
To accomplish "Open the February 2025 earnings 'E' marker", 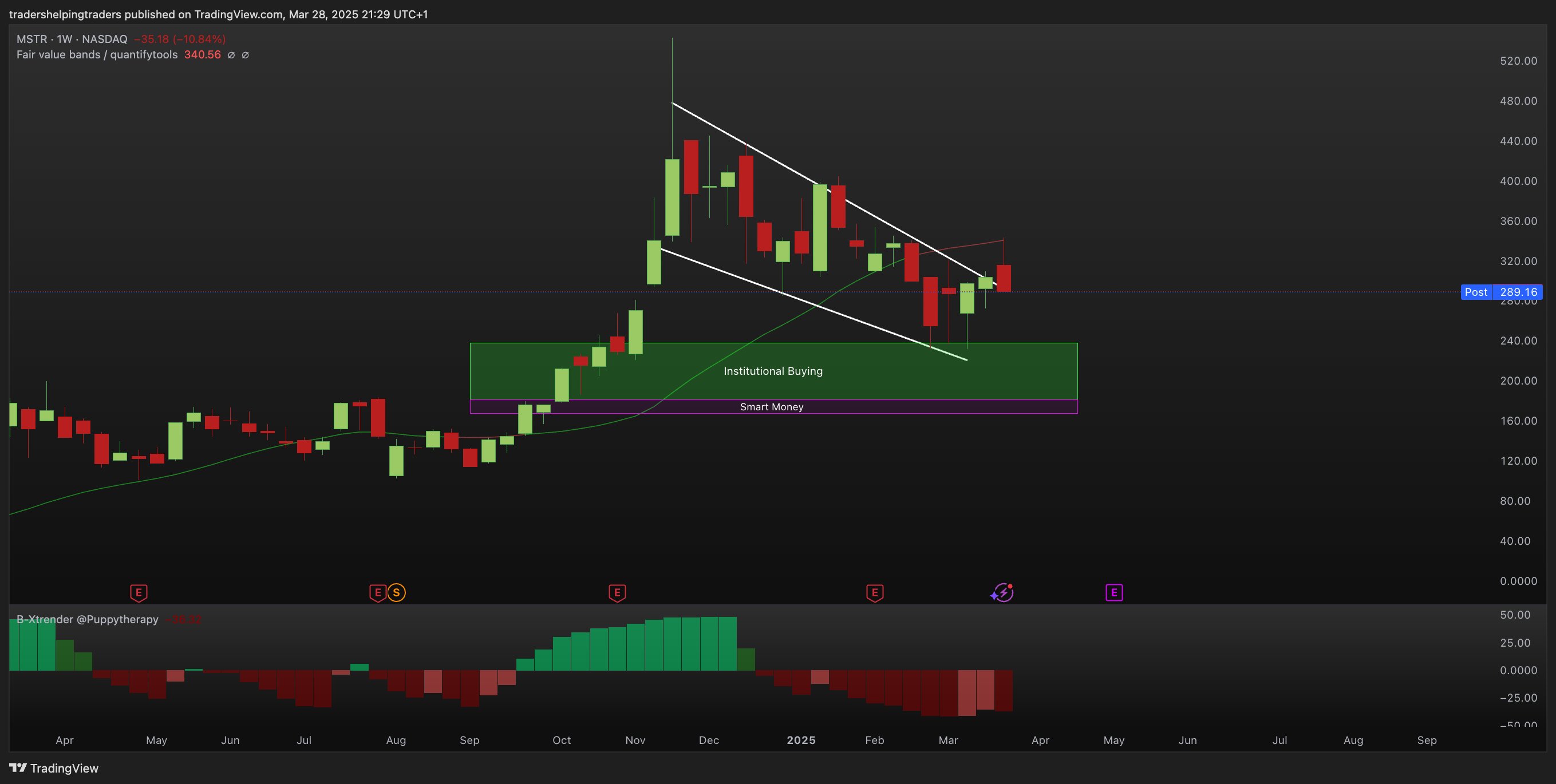I will [x=875, y=592].
